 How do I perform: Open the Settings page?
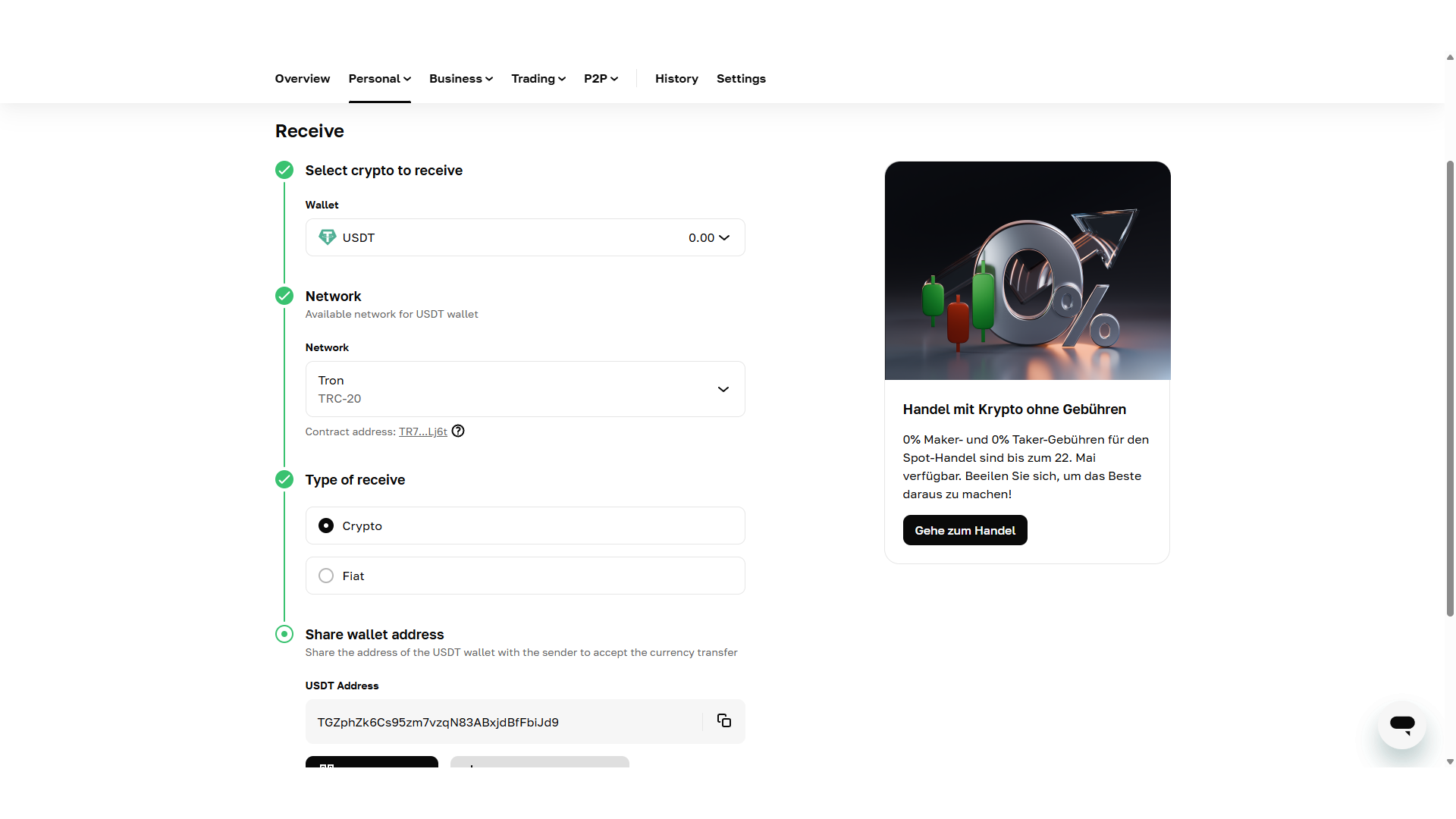coord(741,79)
